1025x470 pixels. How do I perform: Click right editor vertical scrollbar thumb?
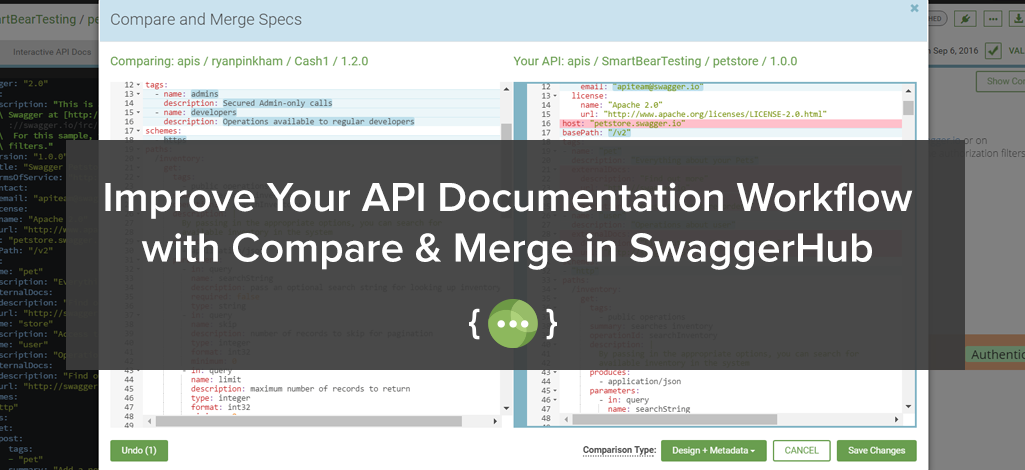click(x=909, y=109)
